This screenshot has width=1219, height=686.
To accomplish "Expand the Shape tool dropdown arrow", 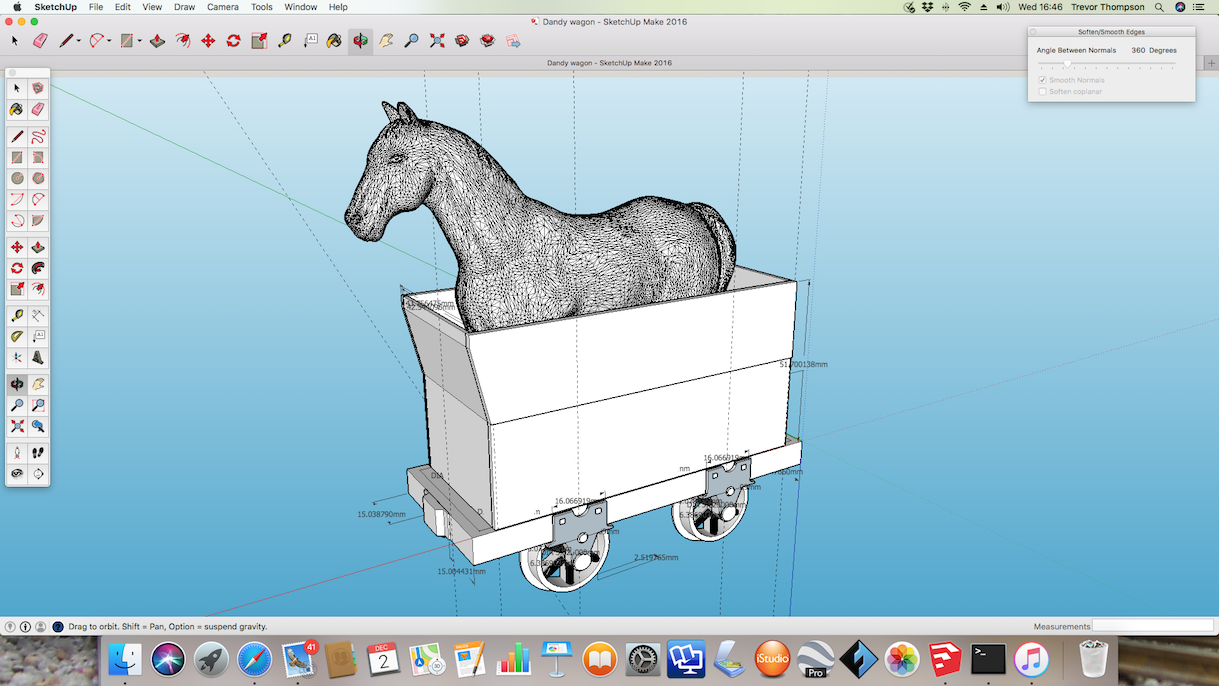I will [140, 41].
